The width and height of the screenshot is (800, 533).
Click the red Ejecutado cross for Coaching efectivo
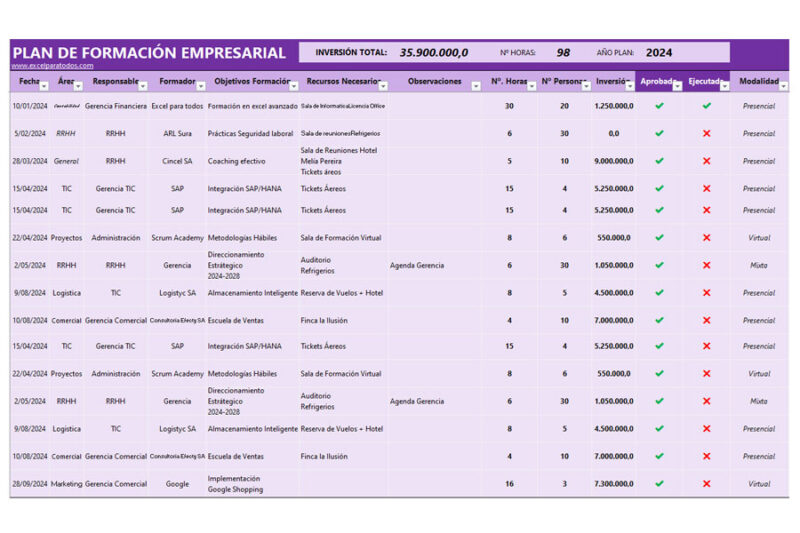coord(706,161)
